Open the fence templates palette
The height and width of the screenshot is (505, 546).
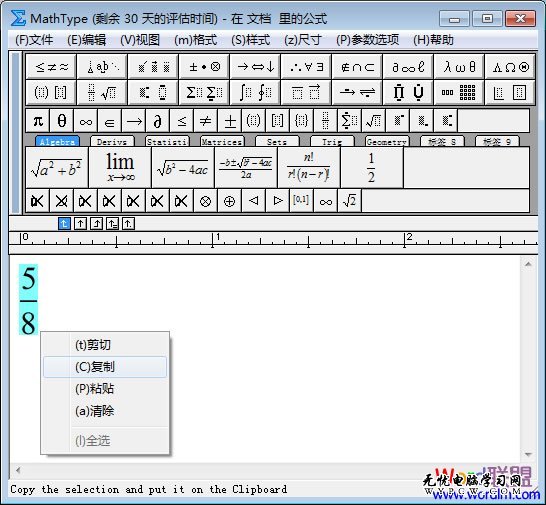[51, 92]
